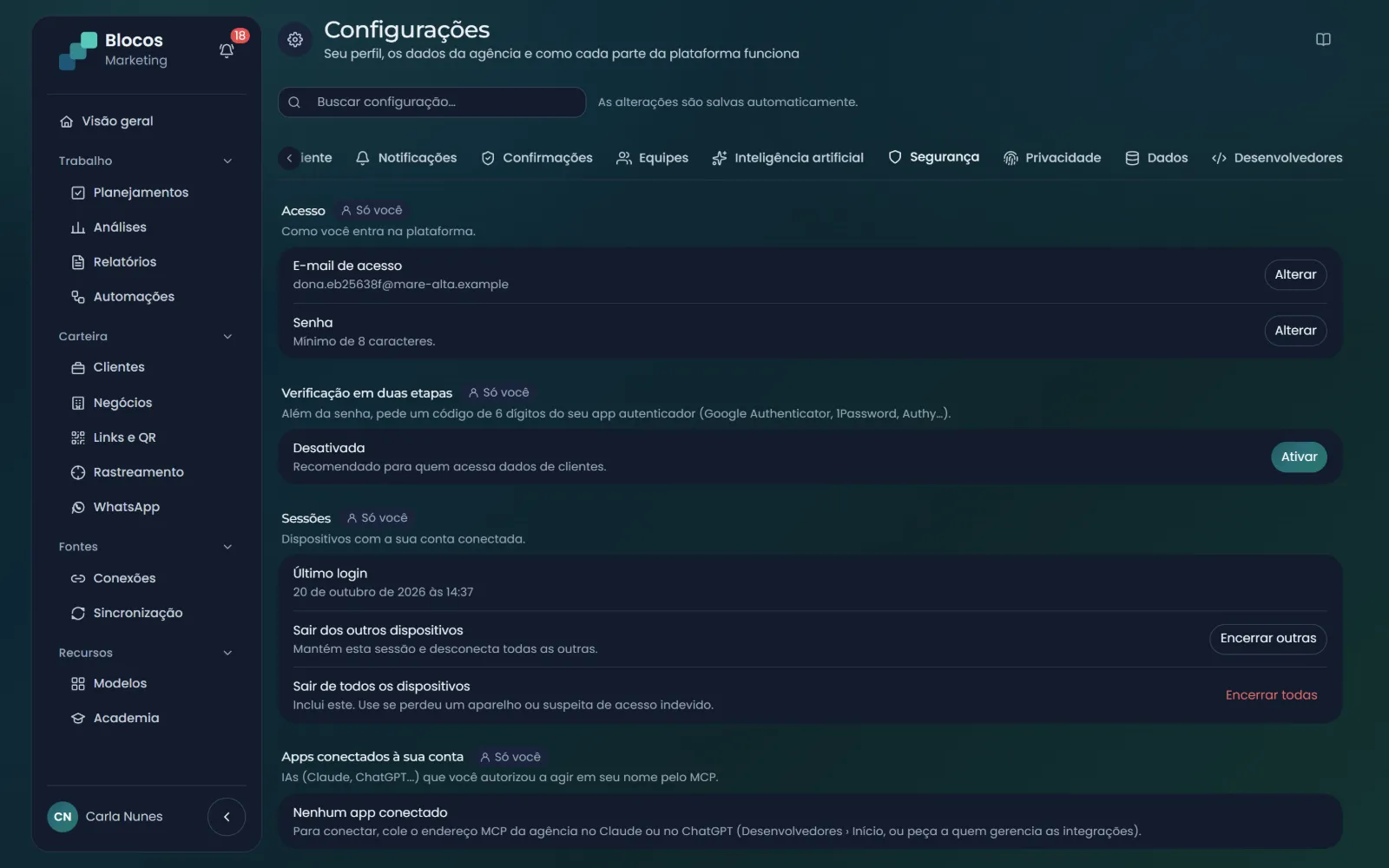Activate two-step verification with Ativar
This screenshot has width=1389, height=868.
[x=1299, y=457]
